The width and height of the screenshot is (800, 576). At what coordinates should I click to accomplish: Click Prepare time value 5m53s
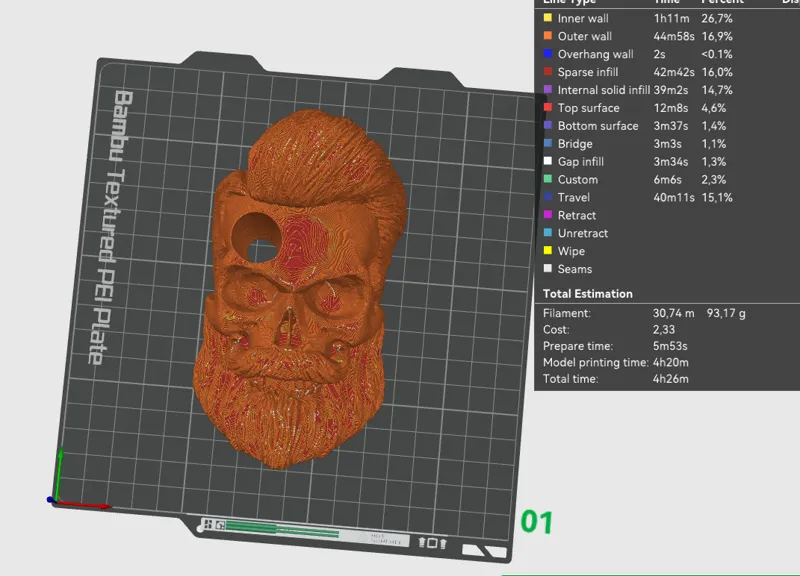tap(670, 346)
